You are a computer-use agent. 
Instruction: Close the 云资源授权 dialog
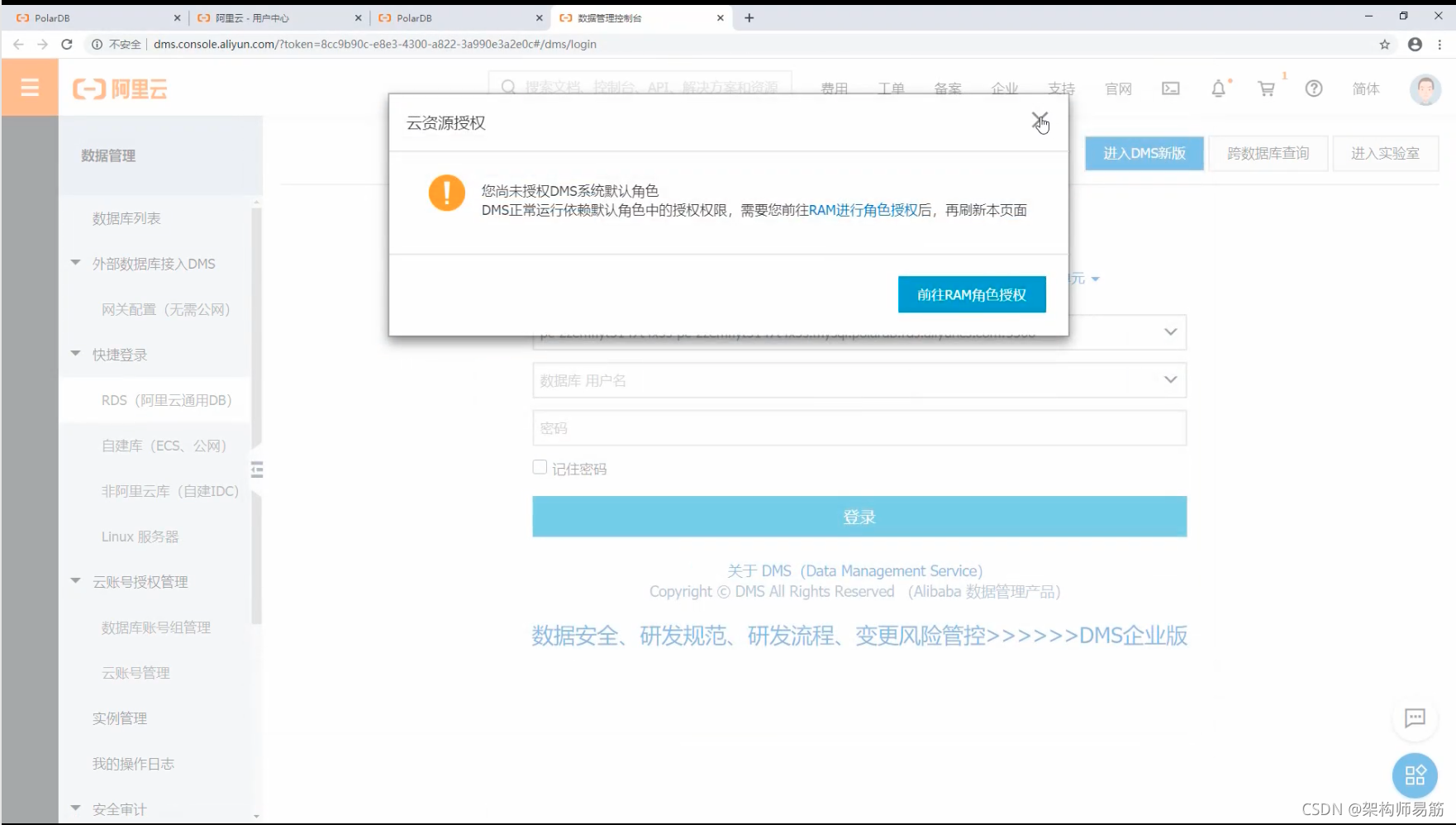[1040, 122]
